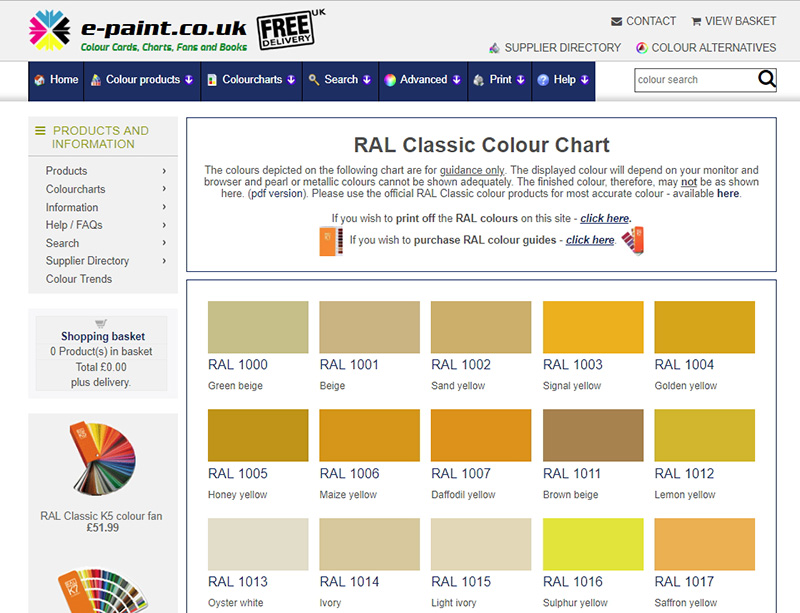Pick the RAL 1016 Sulphur yellow swatch
800x613 pixels.
pos(593,544)
